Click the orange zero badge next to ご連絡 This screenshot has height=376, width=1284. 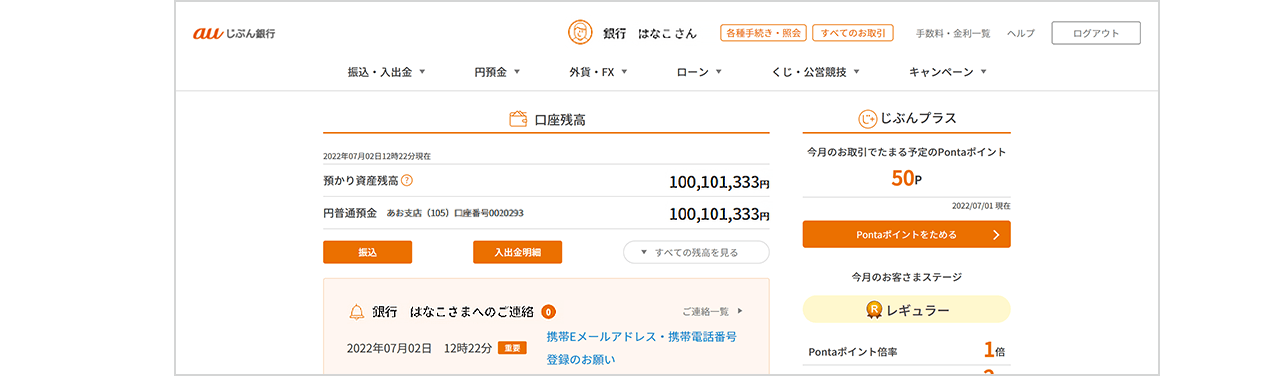[x=549, y=312]
